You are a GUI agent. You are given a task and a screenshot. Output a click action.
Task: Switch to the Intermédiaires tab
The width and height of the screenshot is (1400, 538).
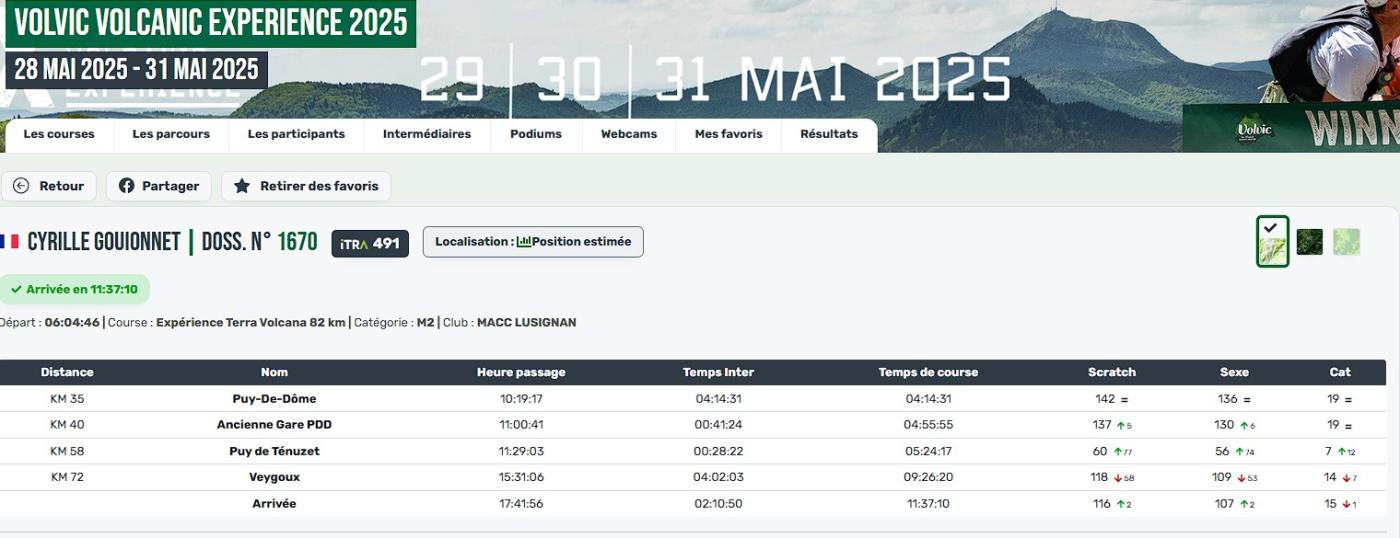(427, 134)
